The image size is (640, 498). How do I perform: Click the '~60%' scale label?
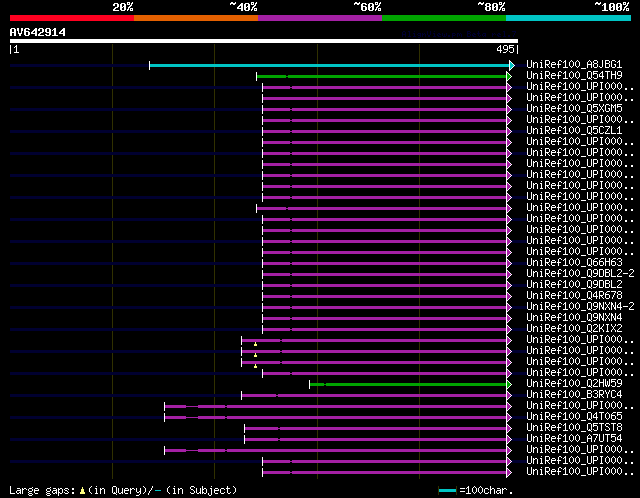tap(367, 7)
